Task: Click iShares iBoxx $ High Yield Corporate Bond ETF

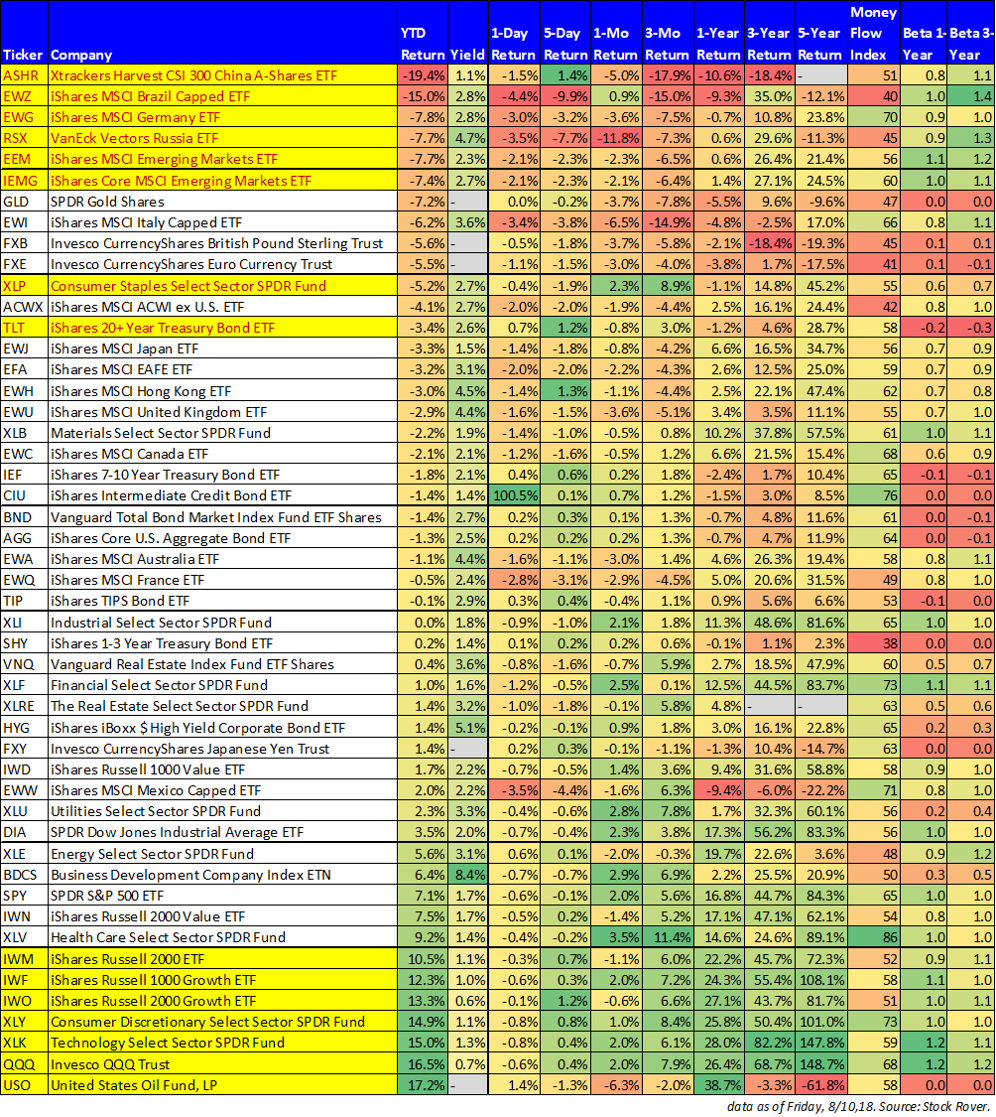Action: (x=198, y=728)
